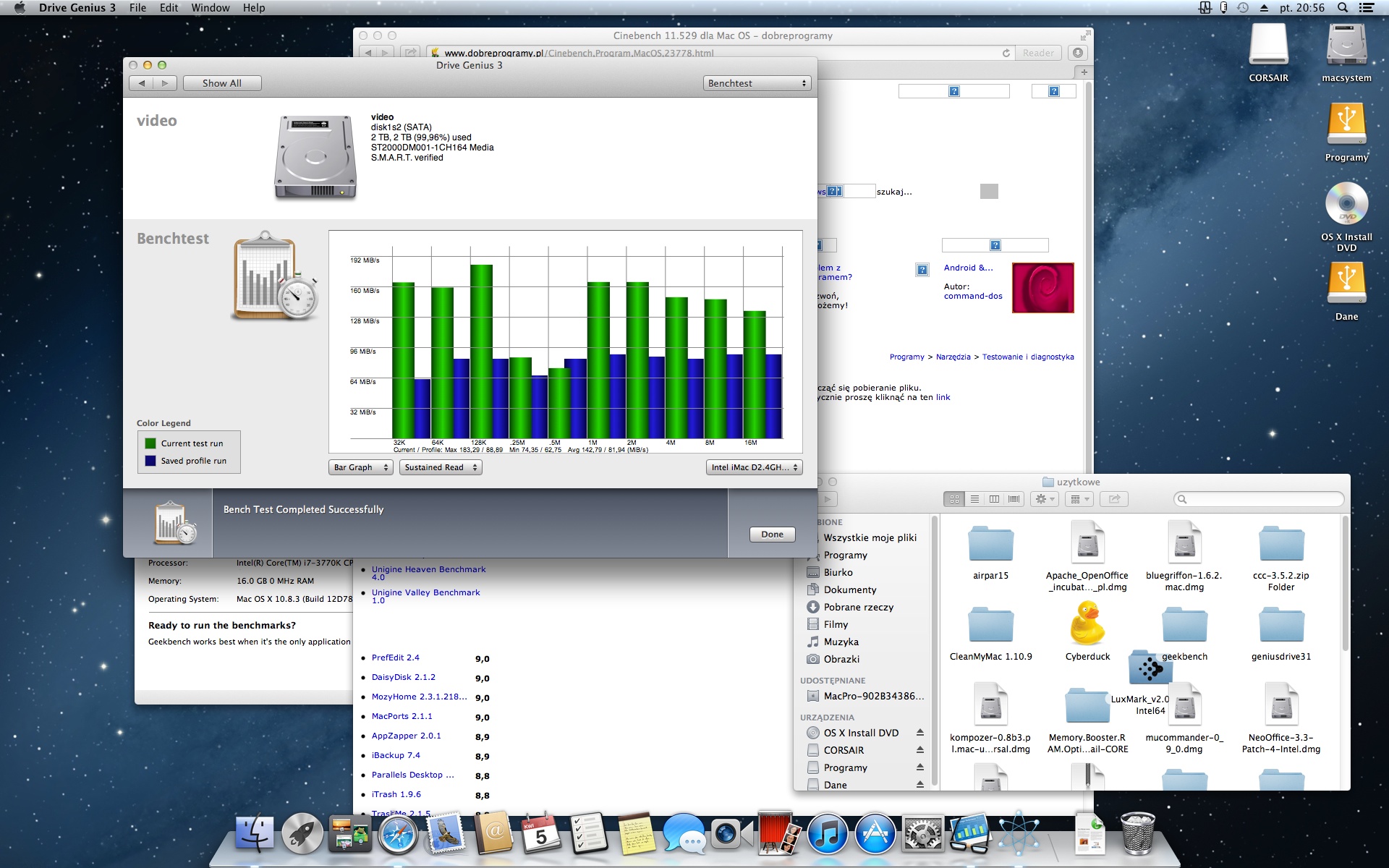This screenshot has height=868, width=1389.
Task: Click blue Saved profile run swatch
Action: [x=150, y=461]
